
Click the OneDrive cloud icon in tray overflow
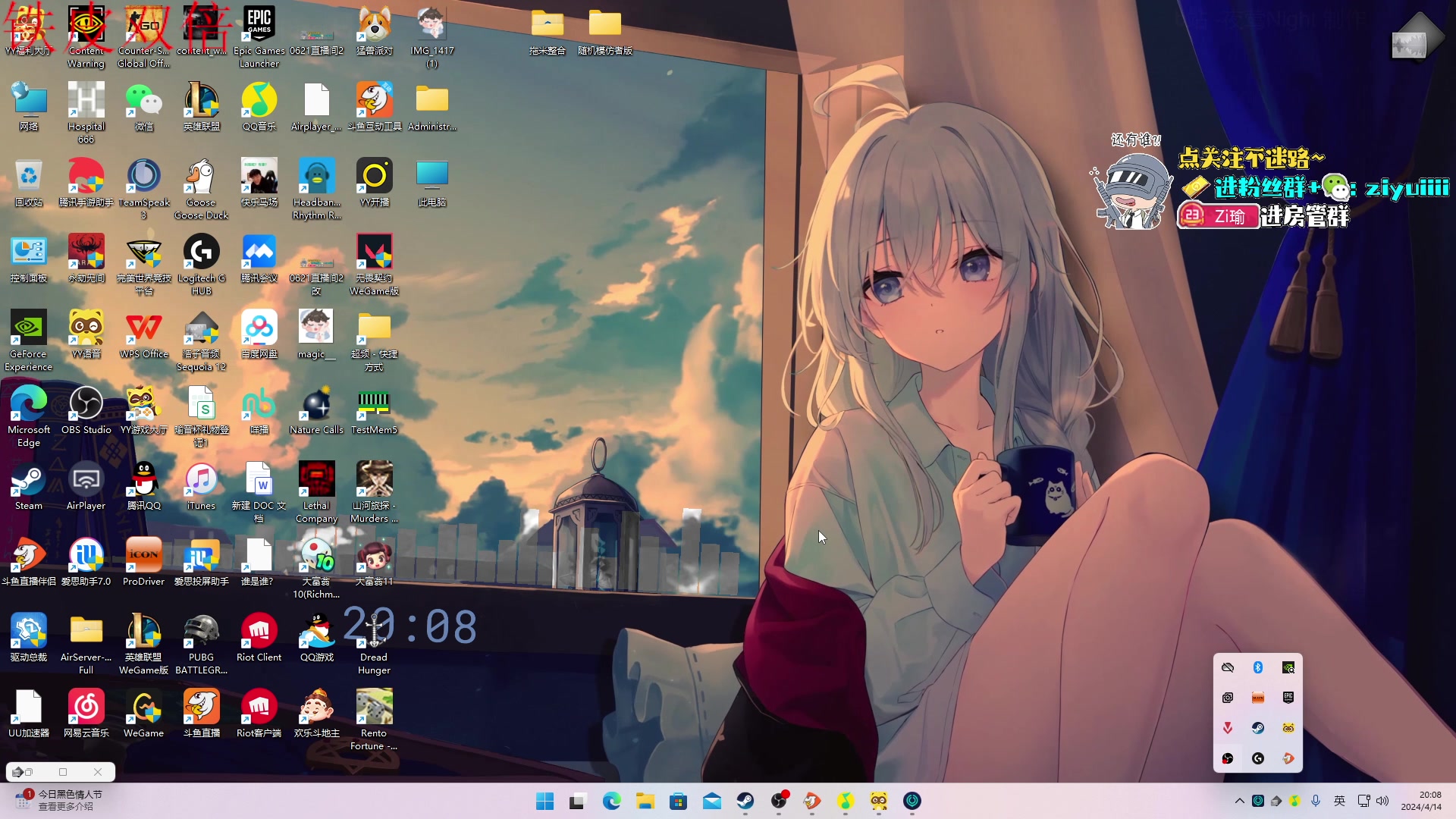[1228, 667]
